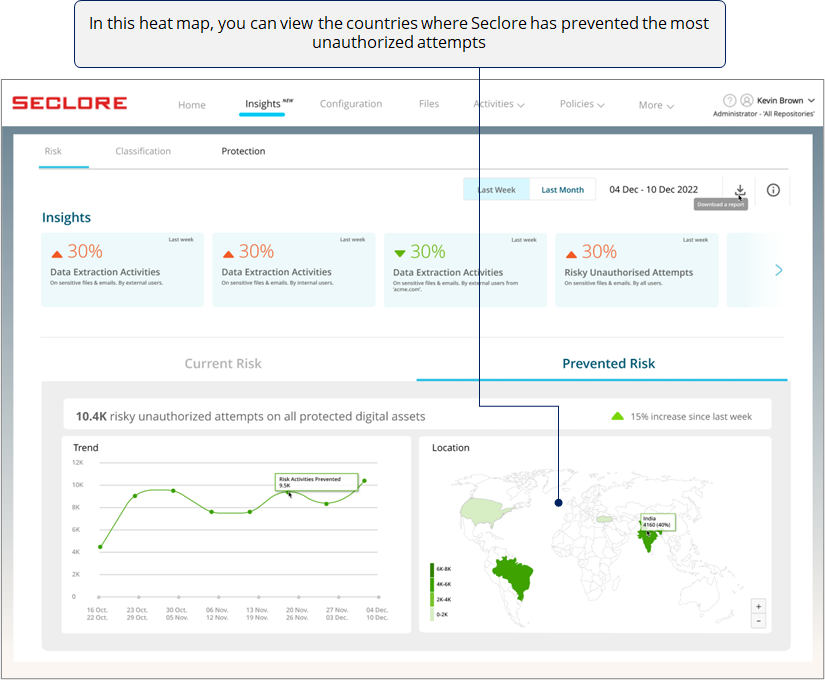
Task: Click the trend point for 06 Nov. - 12 Nov.
Action: tap(212, 512)
